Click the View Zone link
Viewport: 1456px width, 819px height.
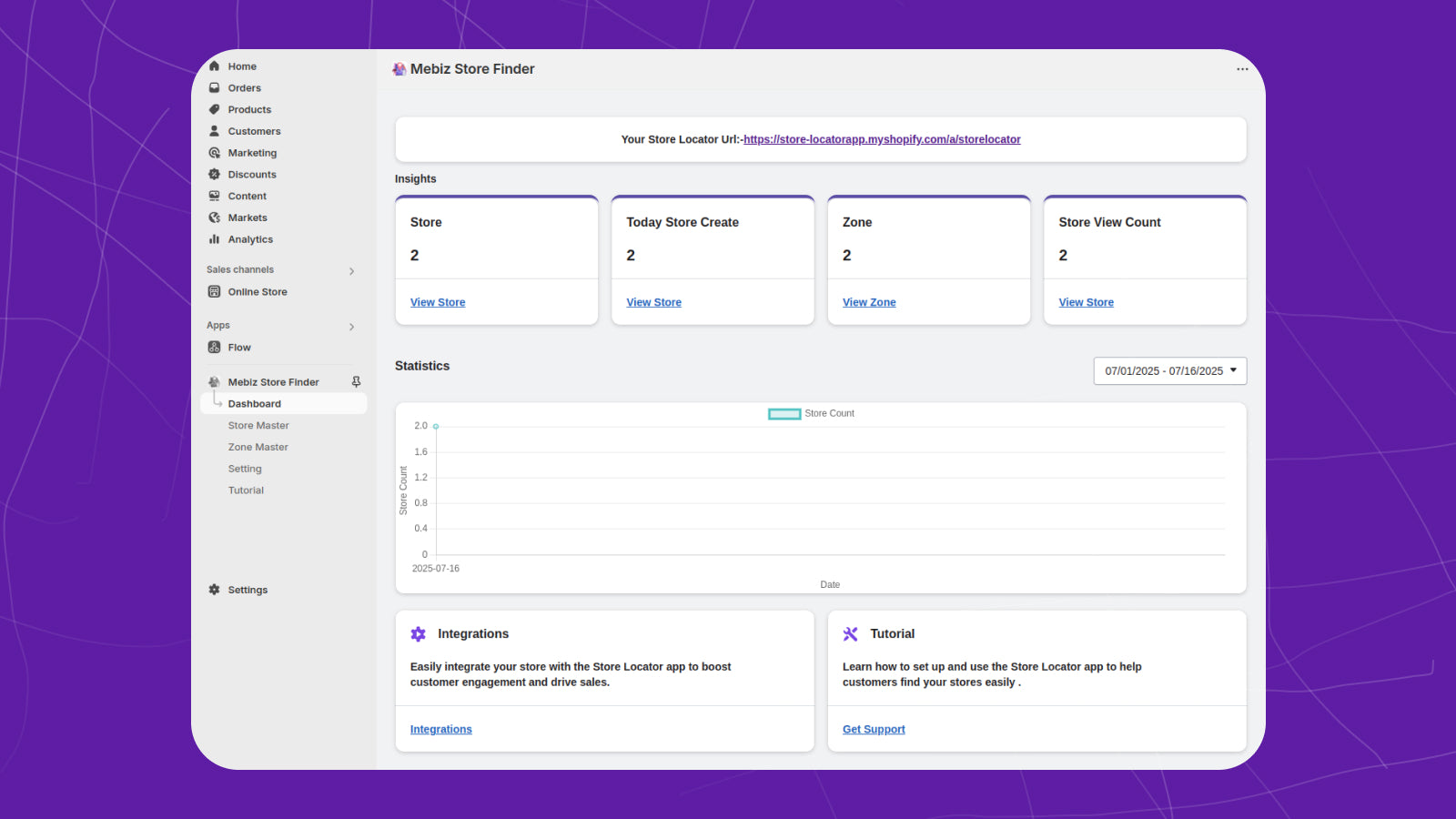869,302
